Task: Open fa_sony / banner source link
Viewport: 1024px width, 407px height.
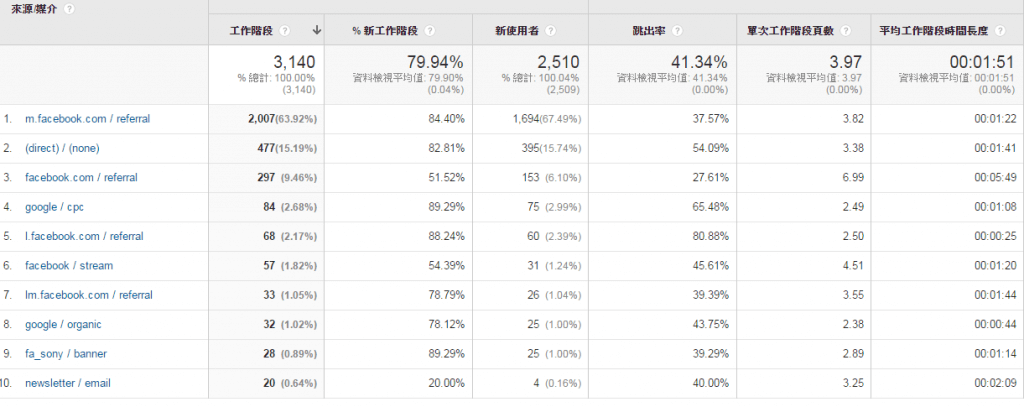Action: (x=66, y=353)
